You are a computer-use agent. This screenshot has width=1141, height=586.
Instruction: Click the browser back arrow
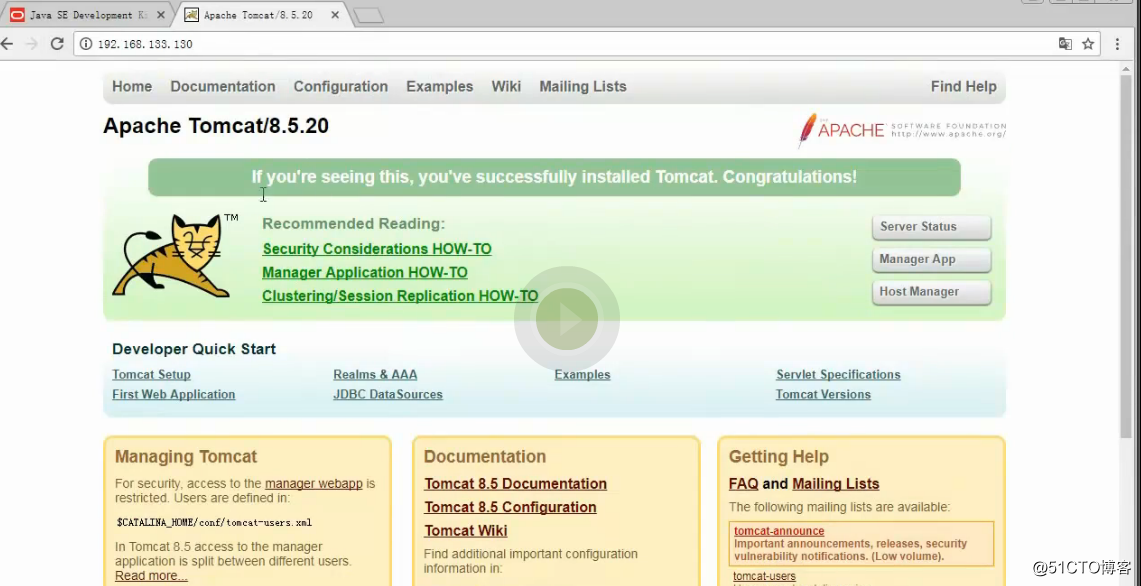coord(7,44)
